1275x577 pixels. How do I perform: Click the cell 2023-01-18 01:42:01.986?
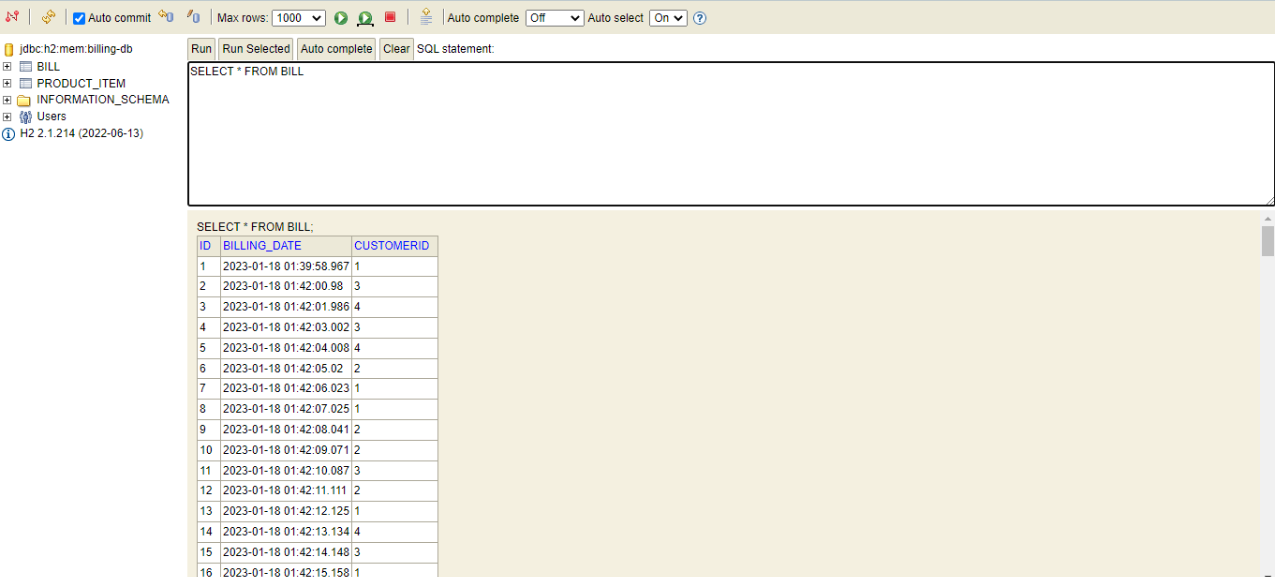pos(286,308)
